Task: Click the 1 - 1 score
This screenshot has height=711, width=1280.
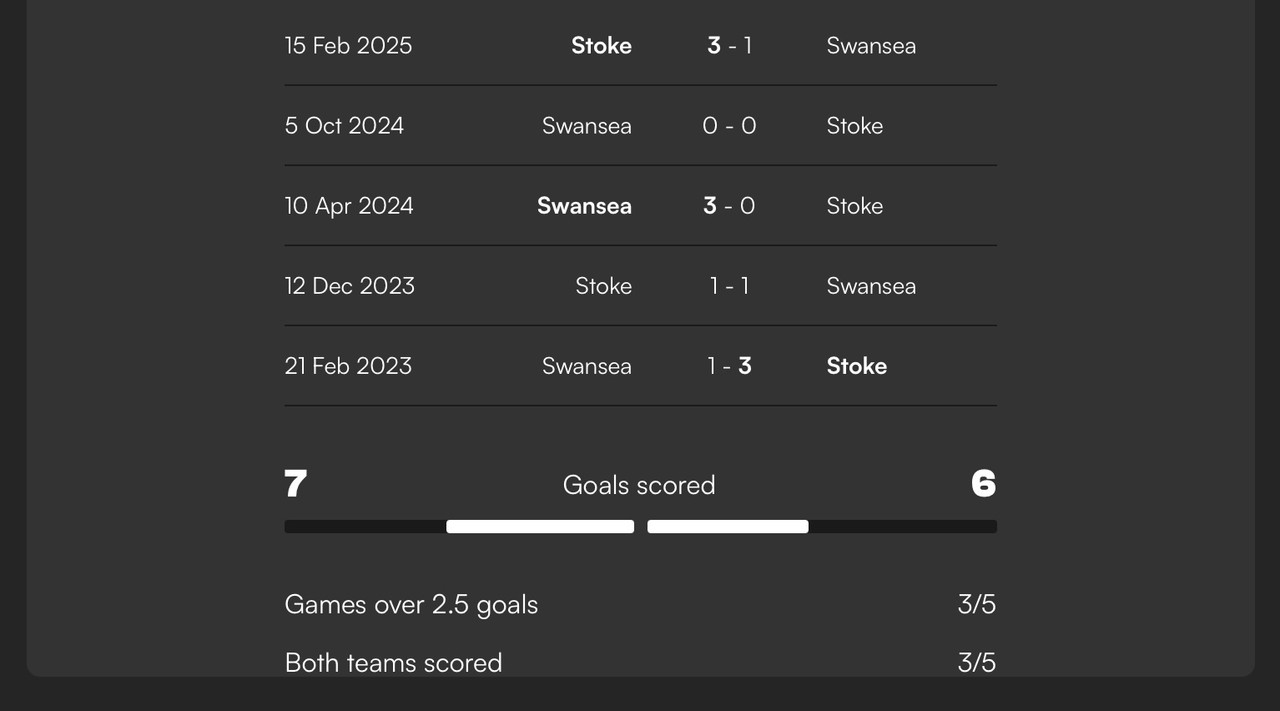Action: click(x=730, y=286)
